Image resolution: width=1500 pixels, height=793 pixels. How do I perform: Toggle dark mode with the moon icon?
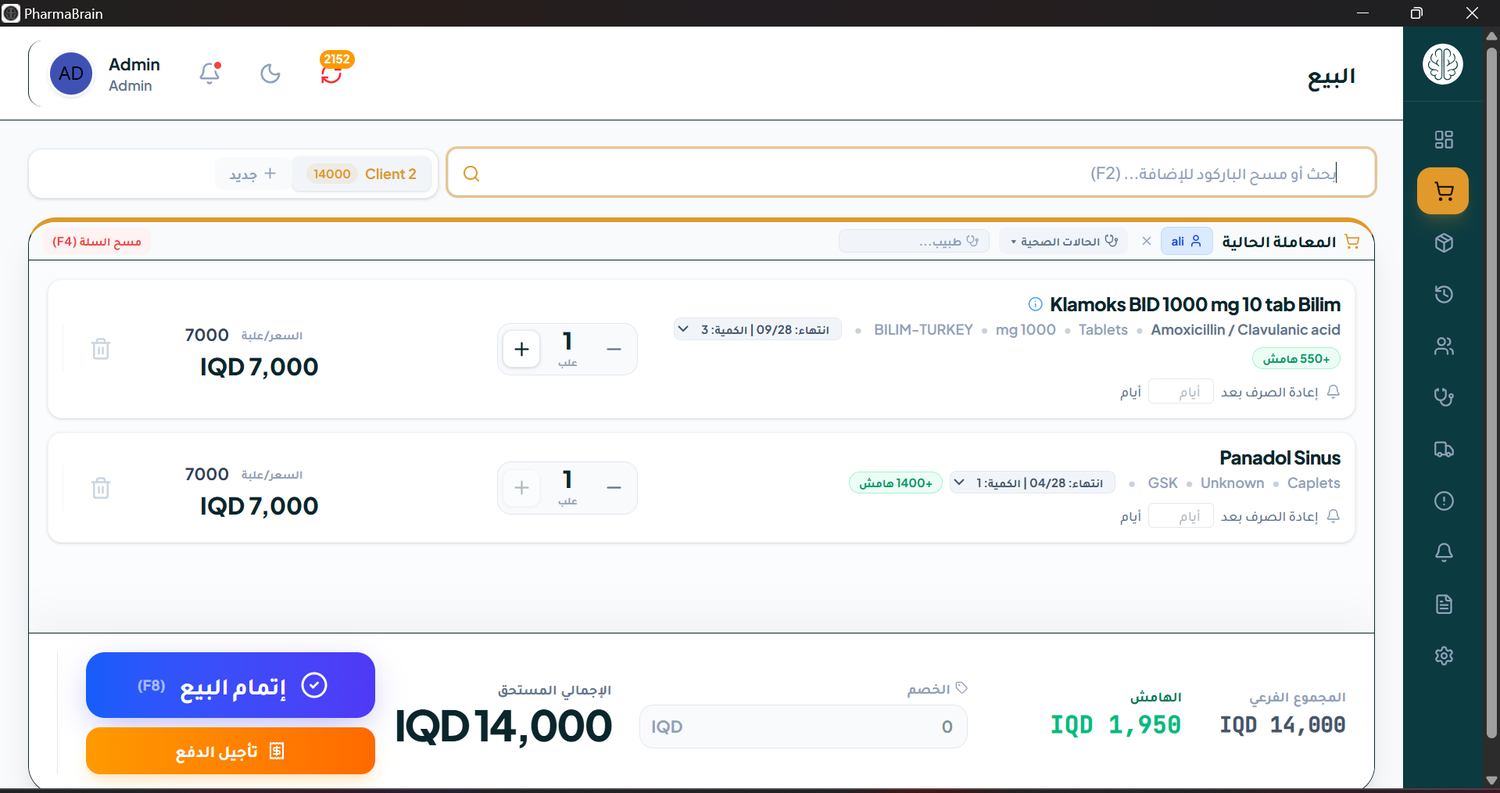tap(270, 73)
